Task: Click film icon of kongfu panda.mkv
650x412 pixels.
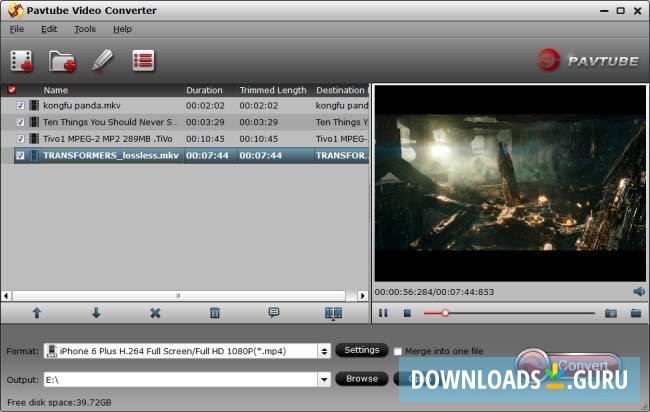Action: click(34, 105)
